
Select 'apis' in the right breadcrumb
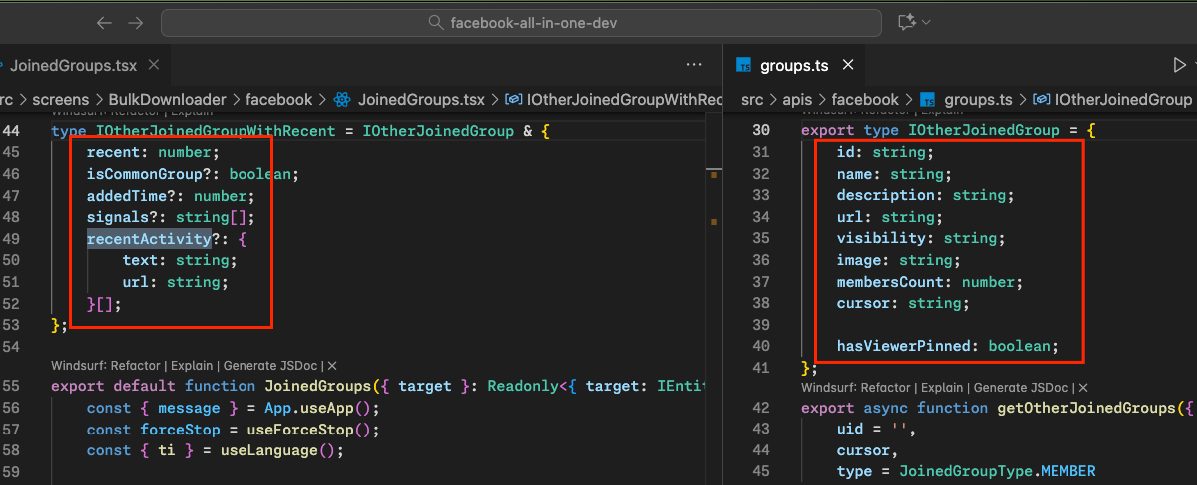[x=799, y=99]
